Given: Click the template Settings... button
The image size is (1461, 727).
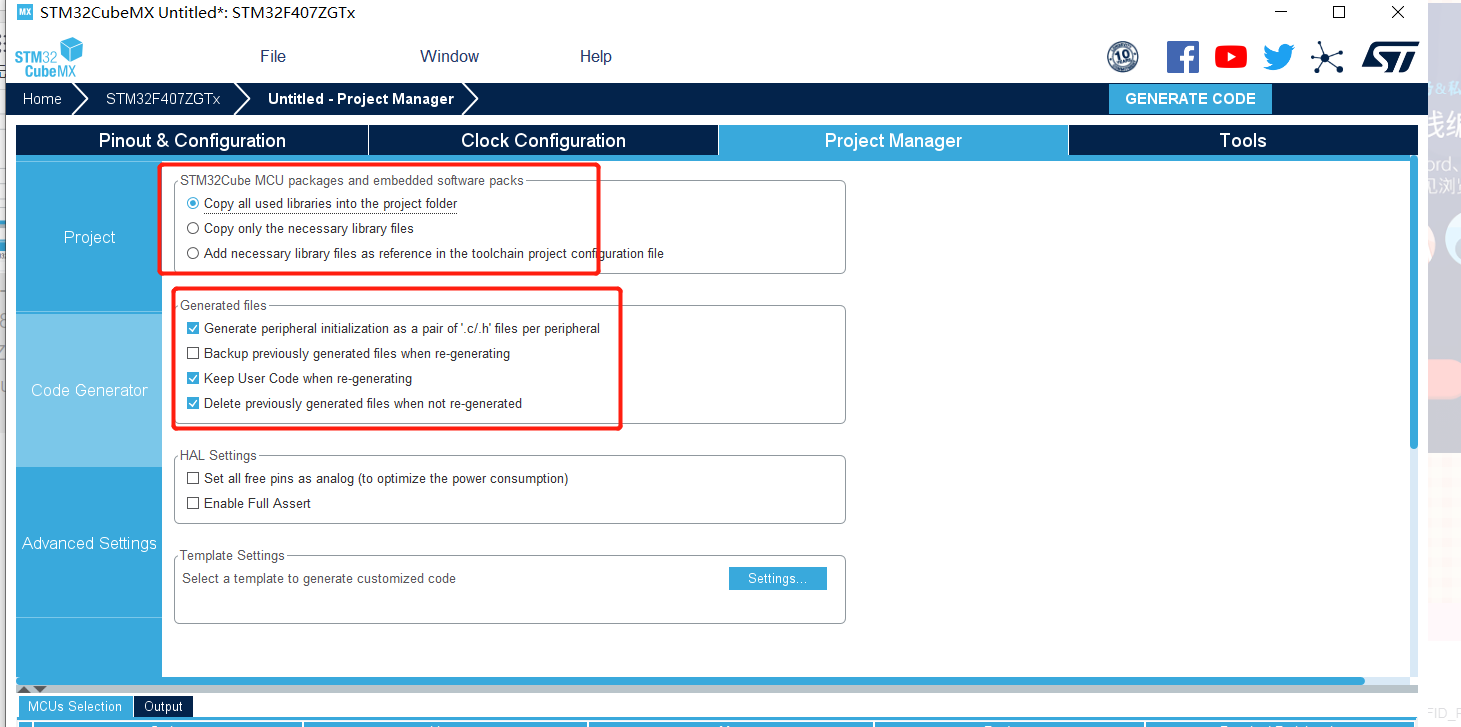Looking at the screenshot, I should 777,578.
